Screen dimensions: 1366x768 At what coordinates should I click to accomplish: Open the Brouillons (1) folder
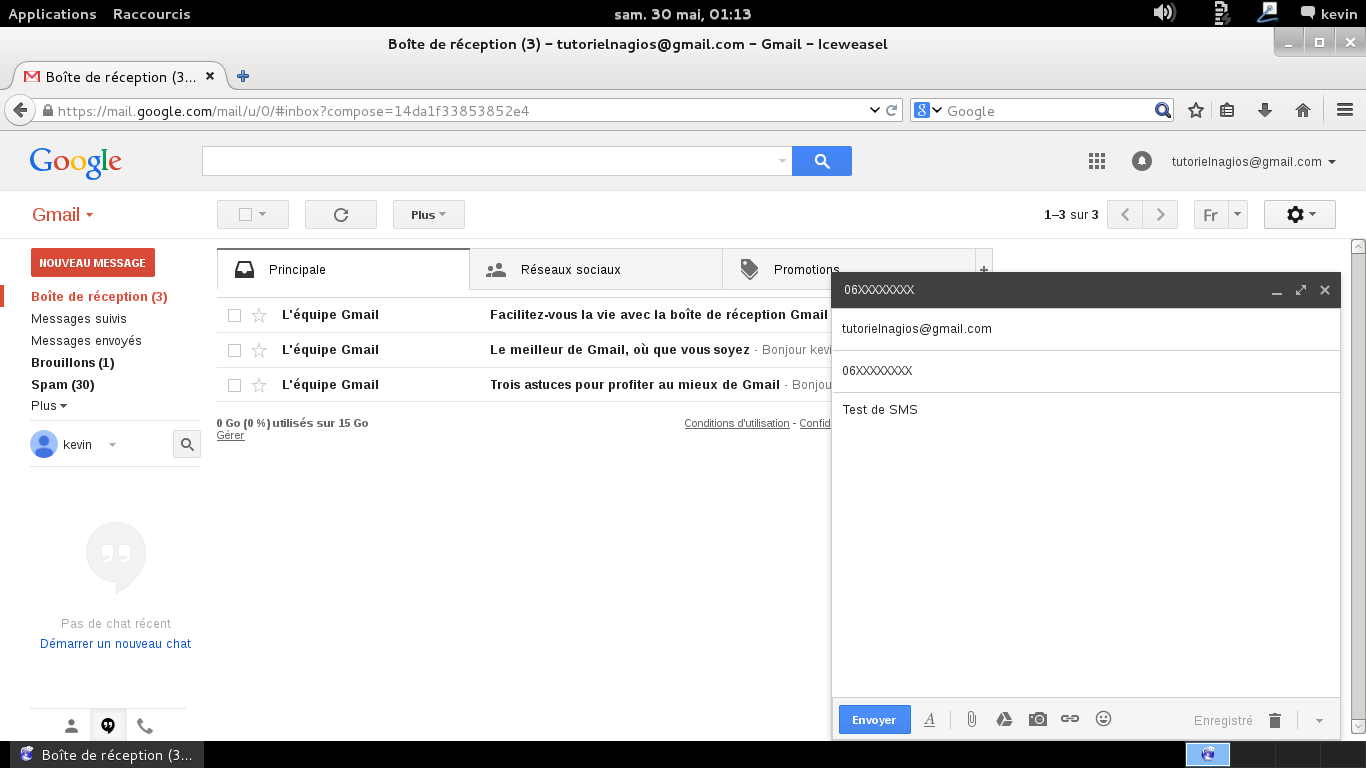[72, 363]
